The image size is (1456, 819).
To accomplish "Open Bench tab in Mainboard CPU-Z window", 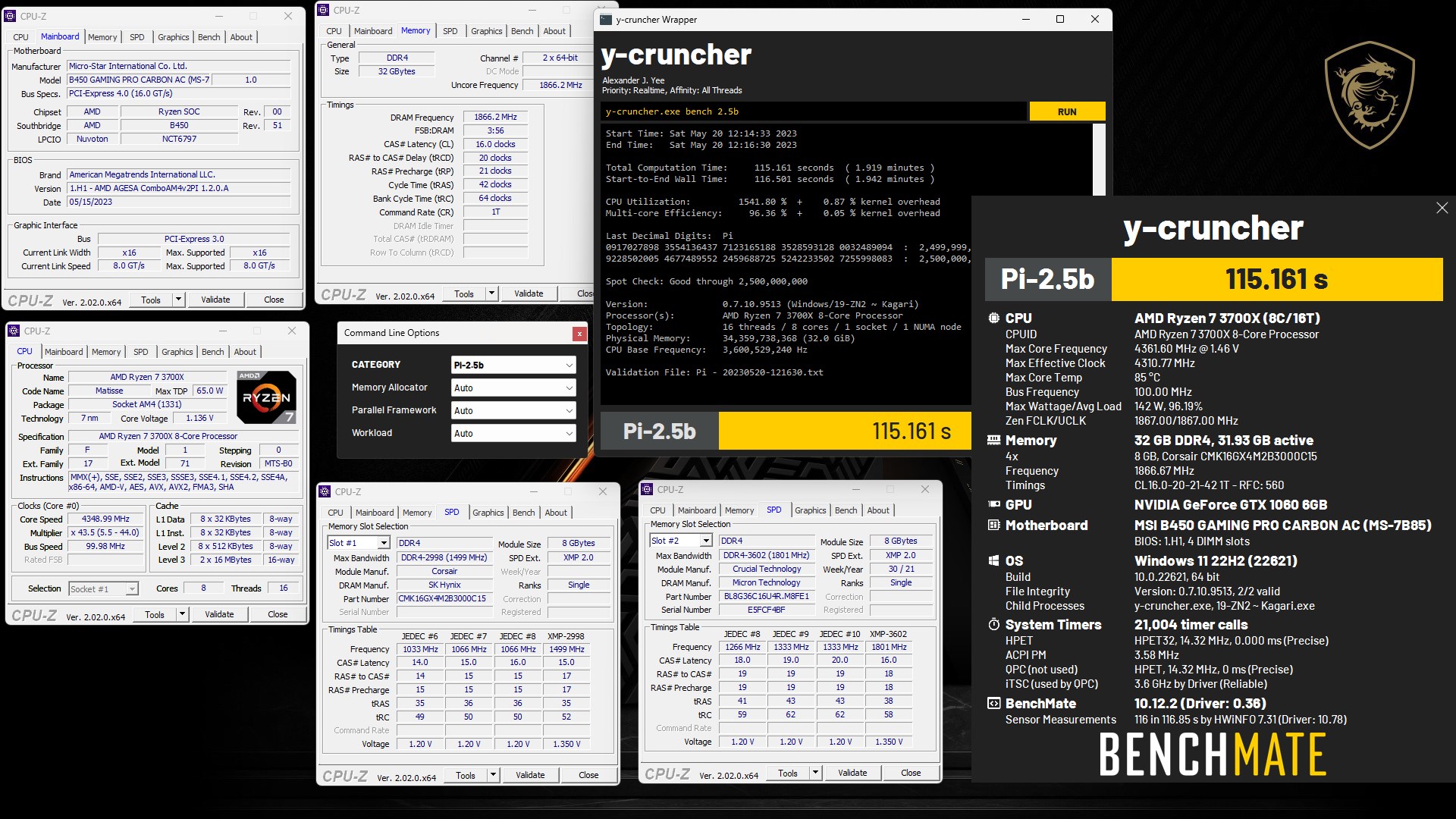I will pyautogui.click(x=209, y=37).
